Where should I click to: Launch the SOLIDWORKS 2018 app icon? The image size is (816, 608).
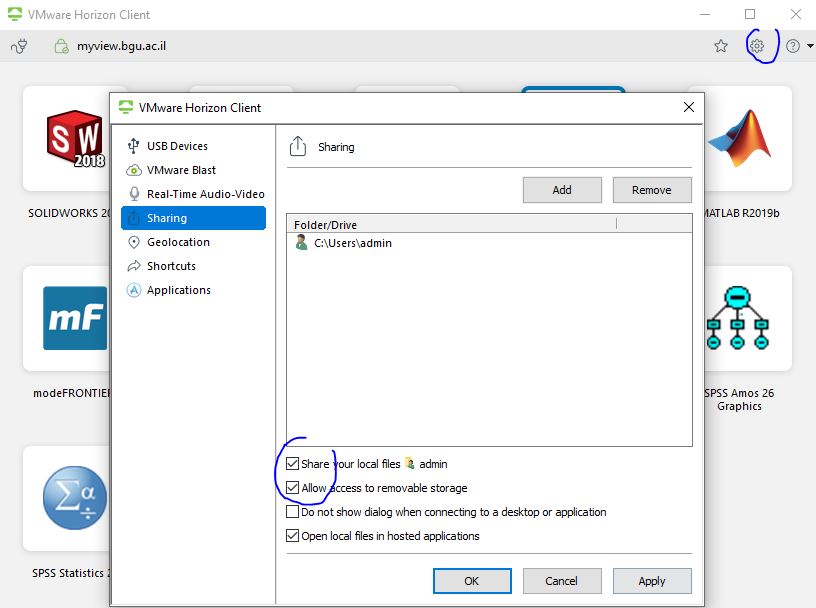pos(75,138)
